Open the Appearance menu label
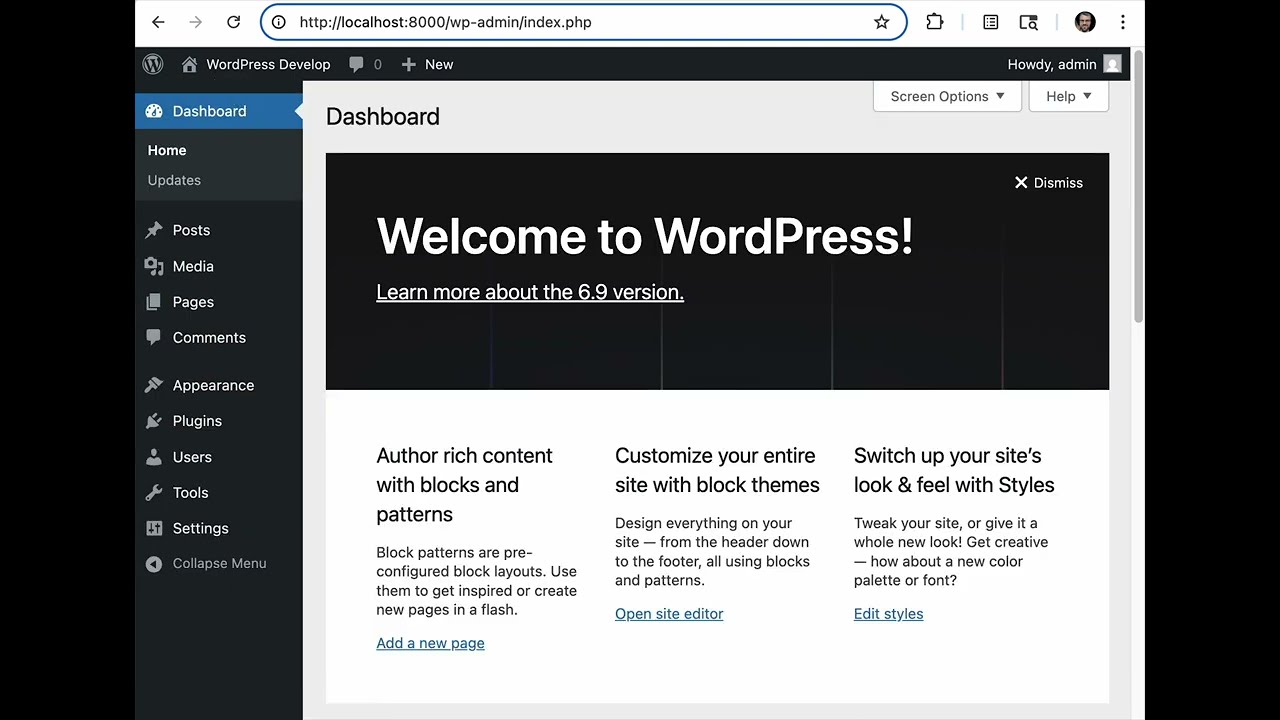Screen dimensions: 1280x720 213,385
